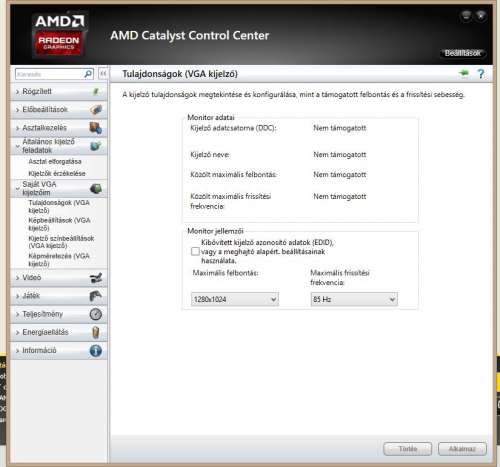Close the Catalyst Control Center window
Viewport: 500px width, 467px height.
pos(481,15)
